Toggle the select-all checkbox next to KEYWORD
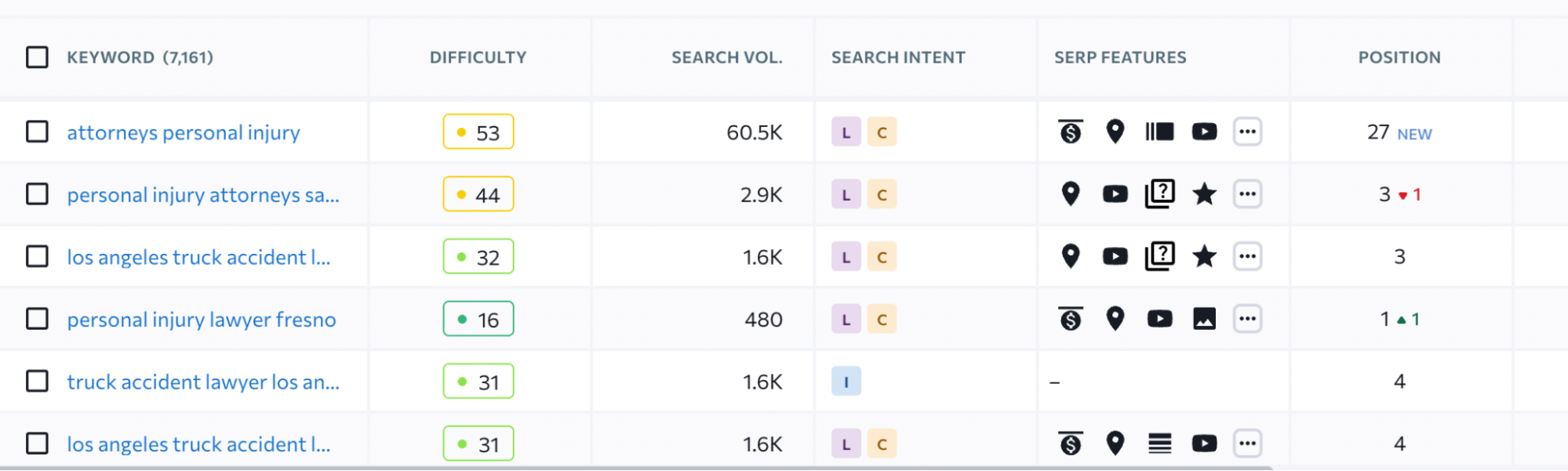Viewport: 1568px width, 471px height. [37, 57]
